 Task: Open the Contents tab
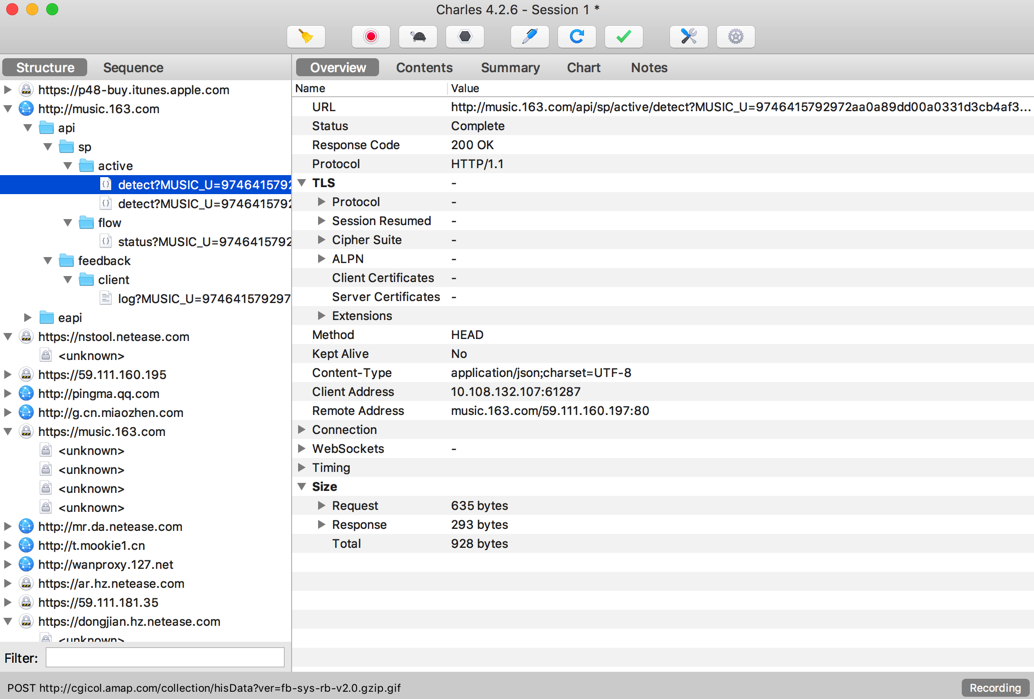pos(424,67)
